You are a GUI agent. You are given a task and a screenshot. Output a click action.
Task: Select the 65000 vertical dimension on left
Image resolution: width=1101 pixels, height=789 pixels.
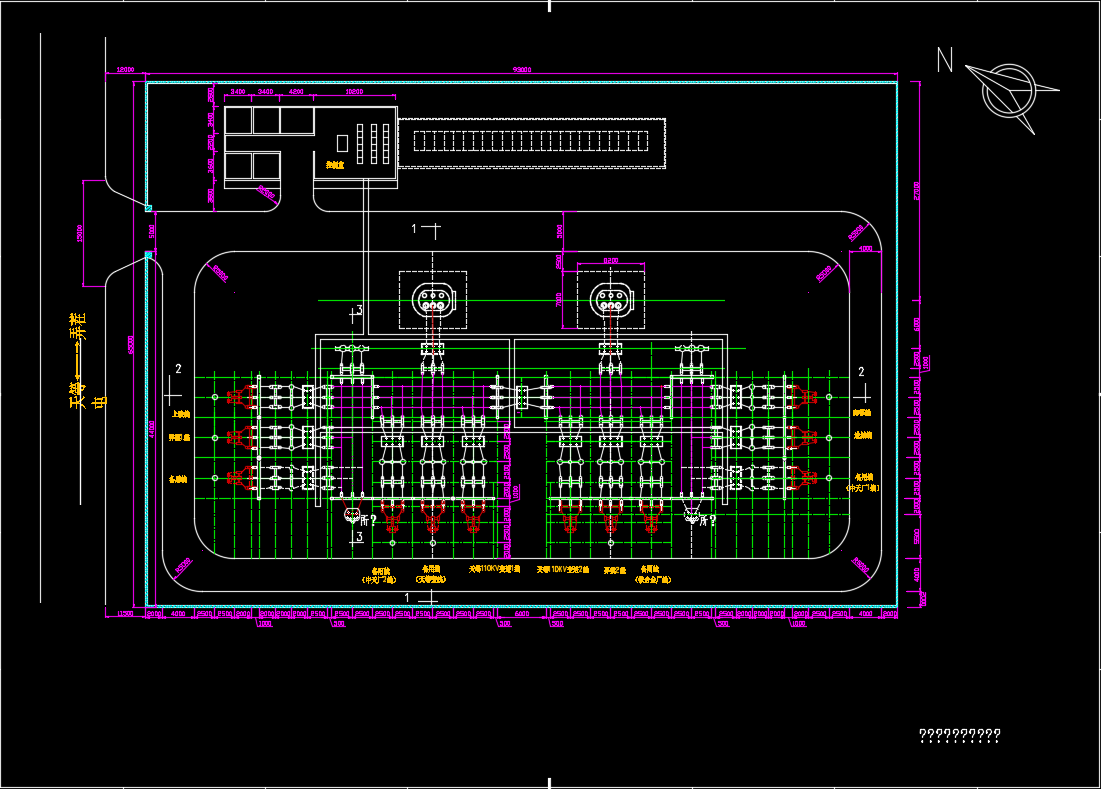click(x=131, y=345)
